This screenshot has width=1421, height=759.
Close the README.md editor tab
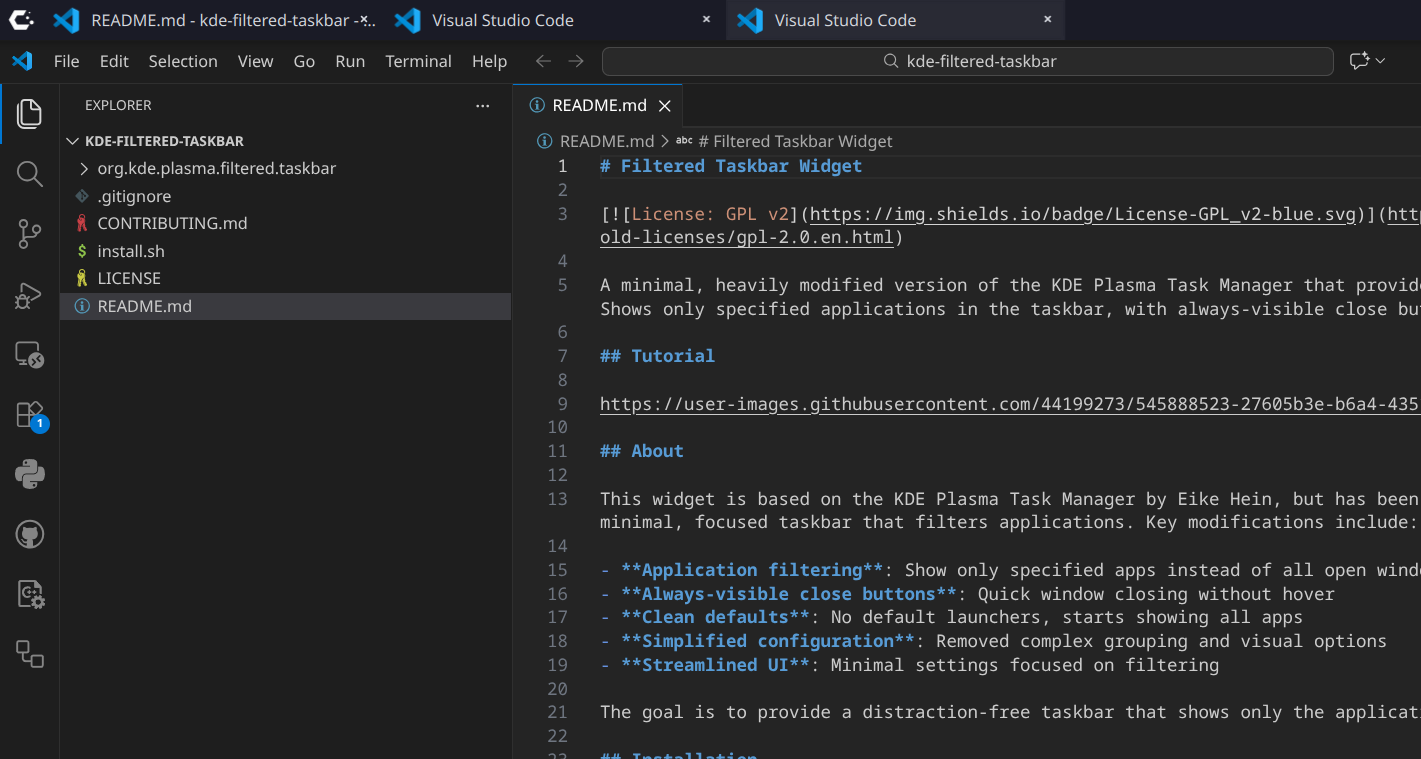coord(664,105)
